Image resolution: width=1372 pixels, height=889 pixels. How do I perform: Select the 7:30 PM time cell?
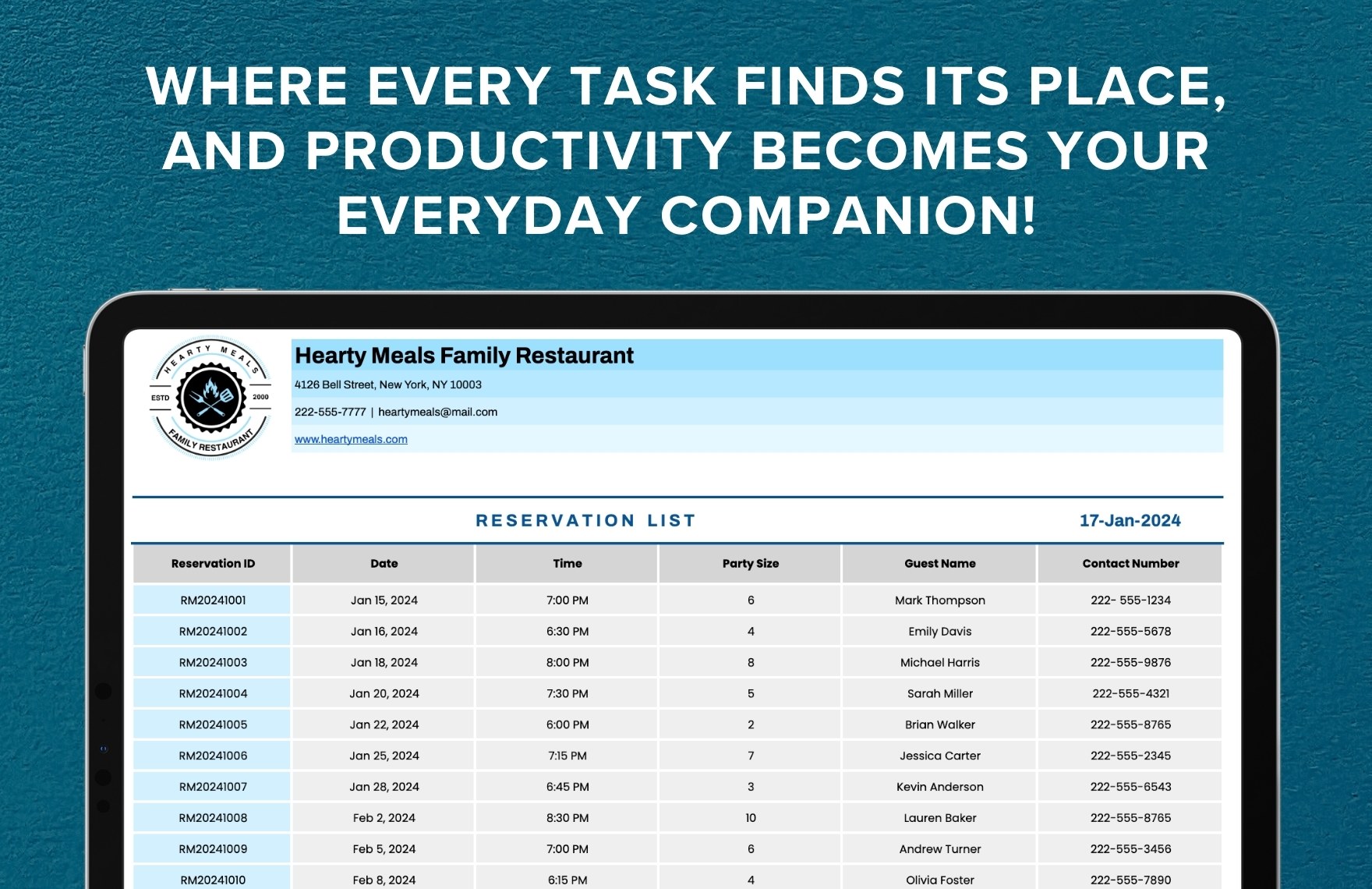point(567,693)
